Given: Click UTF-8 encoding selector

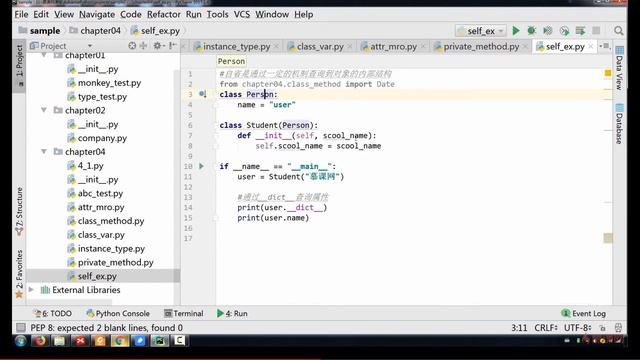Looking at the screenshot, I should 578,328.
